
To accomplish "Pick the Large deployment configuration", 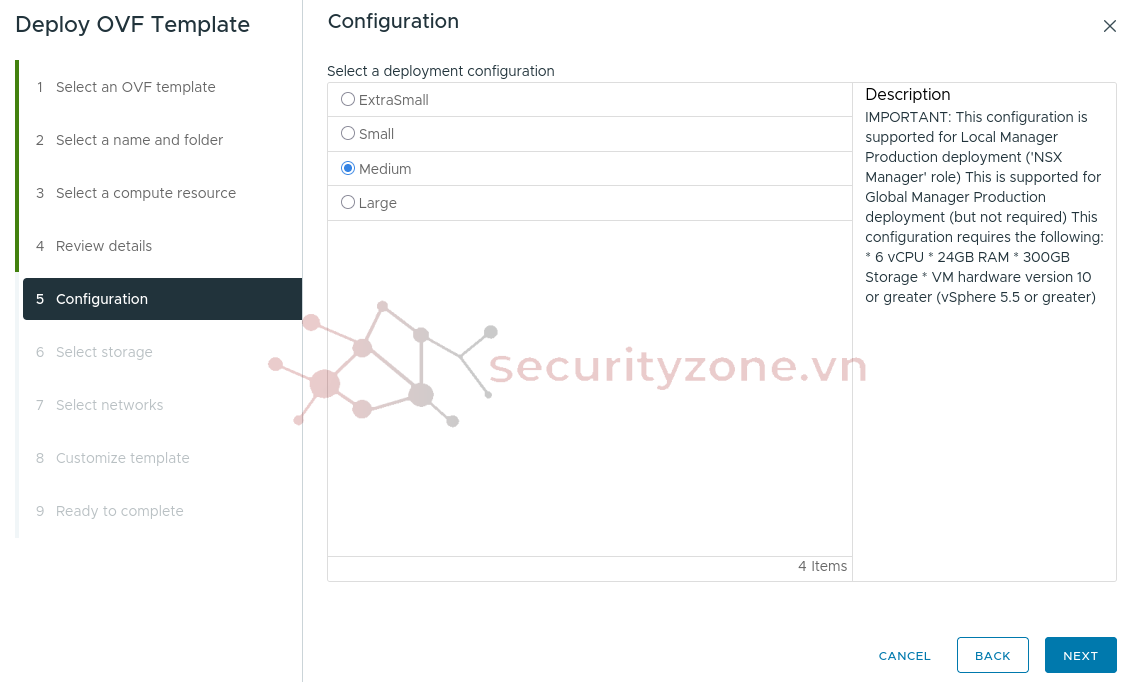I will click(348, 203).
